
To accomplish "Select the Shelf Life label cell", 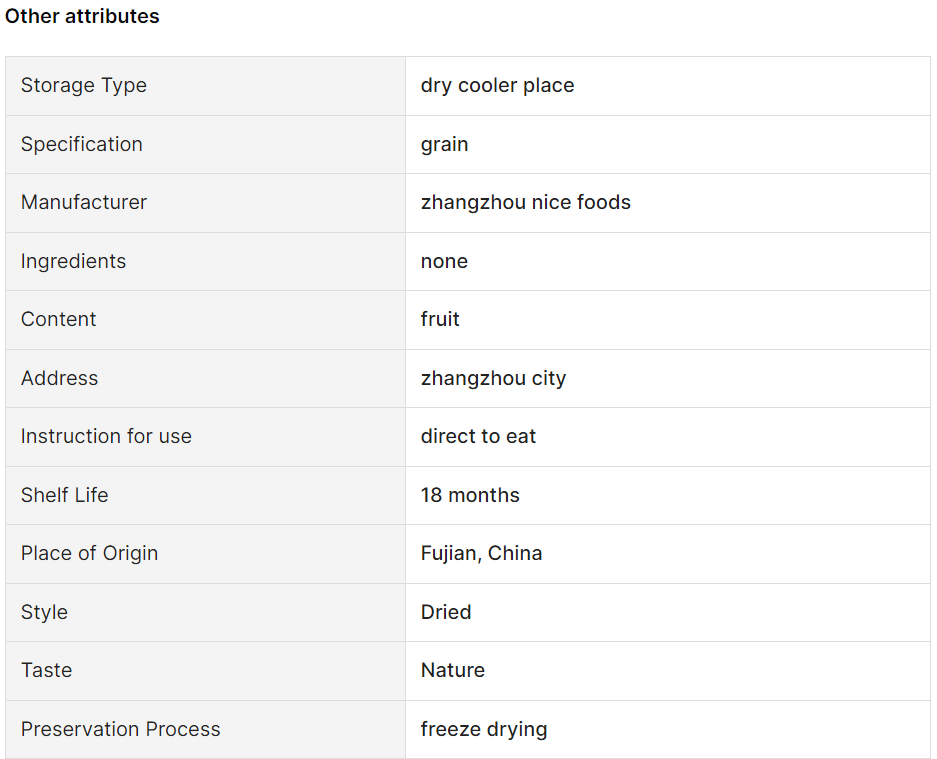I will coord(206,495).
